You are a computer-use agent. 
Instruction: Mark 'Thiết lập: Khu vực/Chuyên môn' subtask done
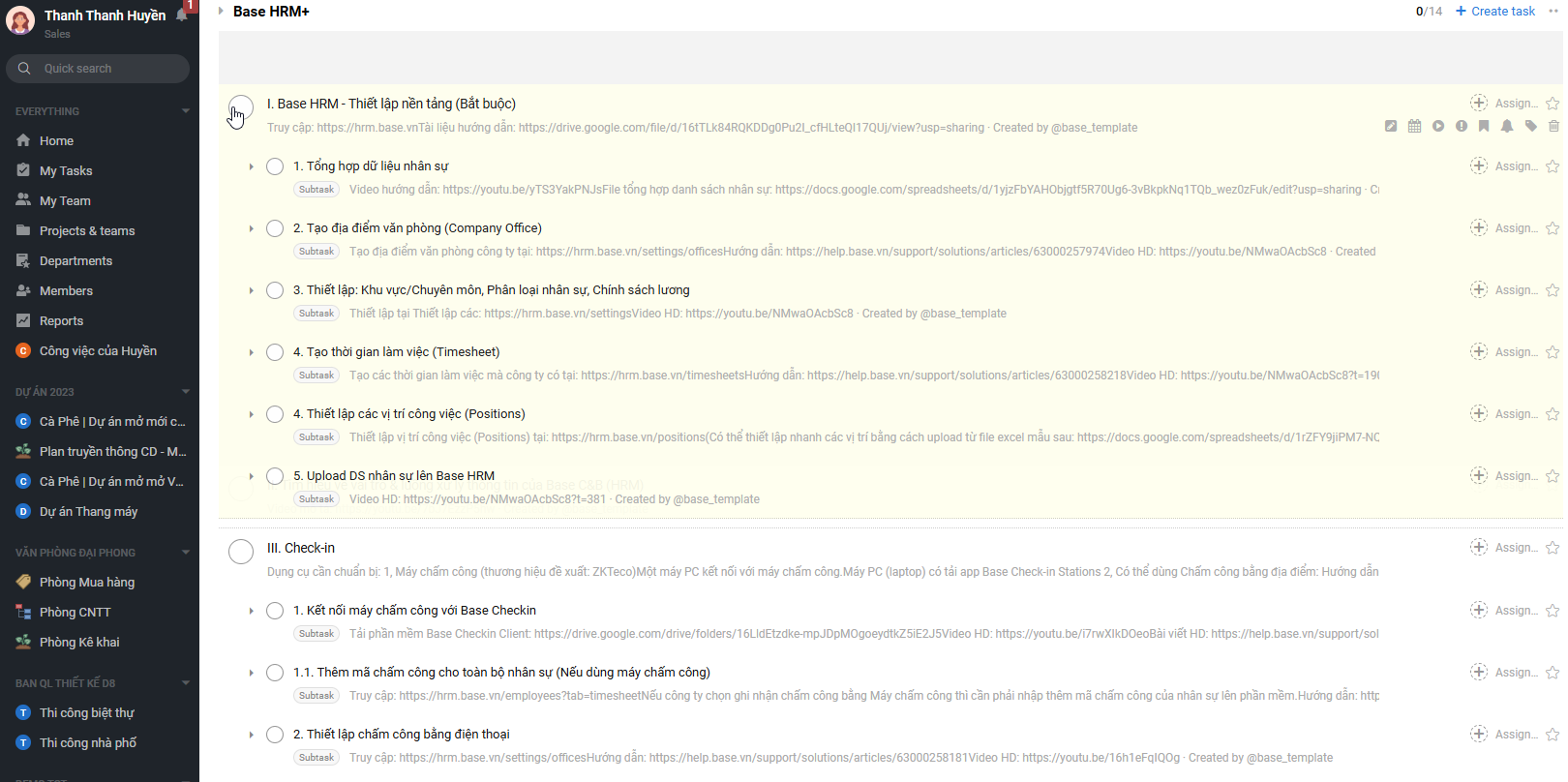275,290
